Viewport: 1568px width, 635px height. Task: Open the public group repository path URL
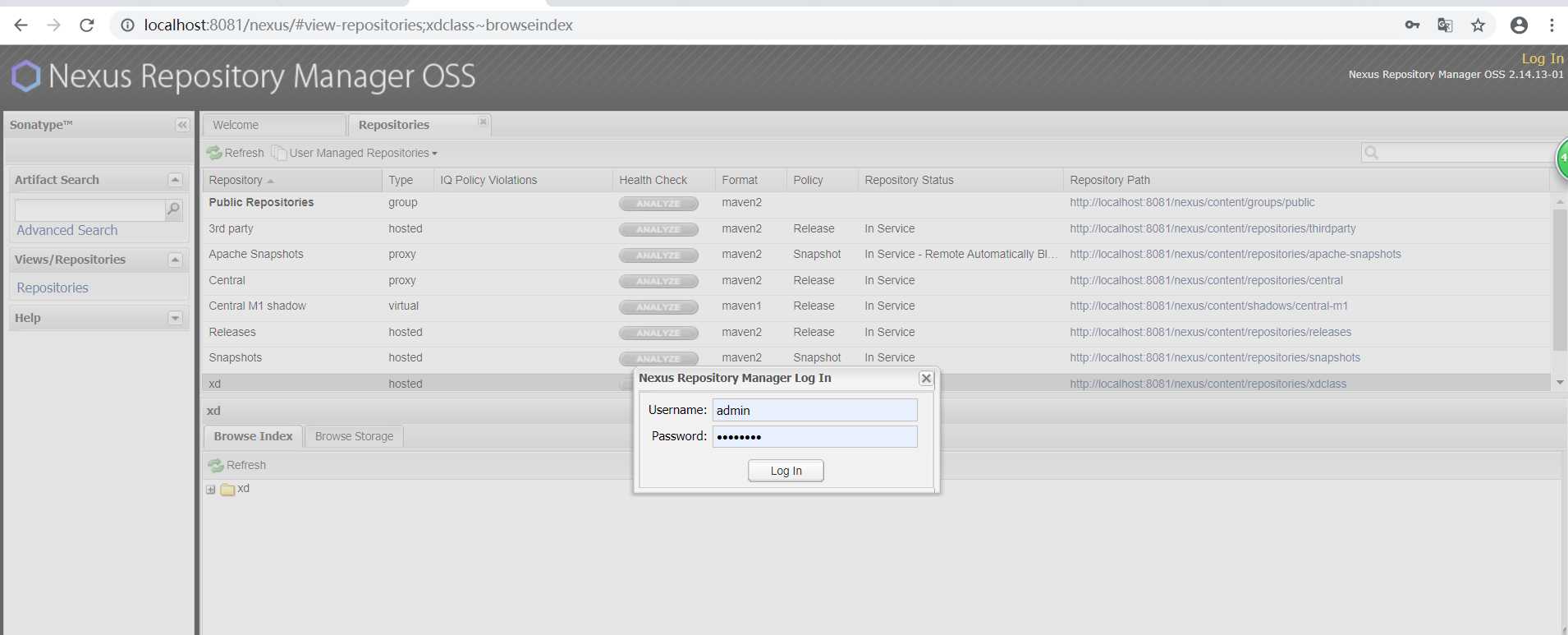click(1192, 203)
